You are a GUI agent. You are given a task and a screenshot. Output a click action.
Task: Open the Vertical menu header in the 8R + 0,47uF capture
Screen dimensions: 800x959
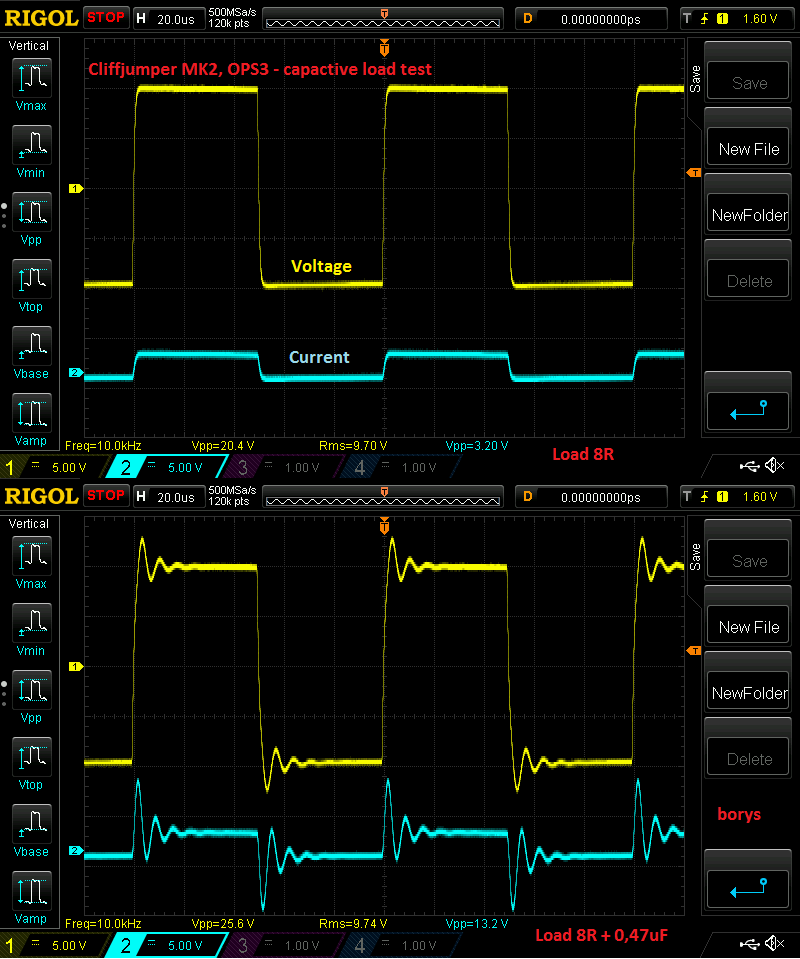coord(29,524)
